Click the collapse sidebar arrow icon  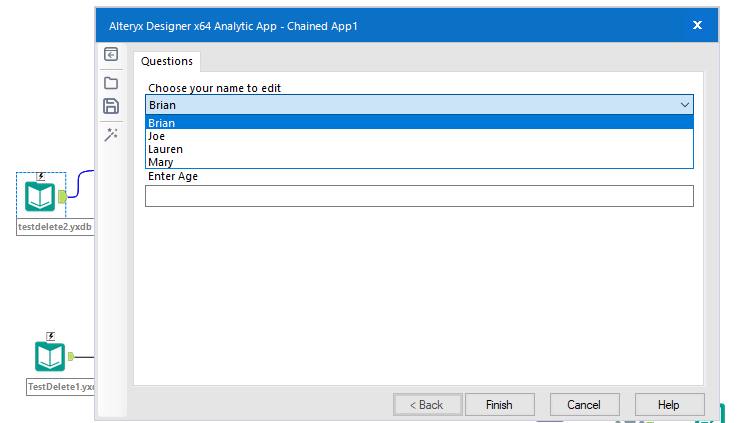tap(111, 55)
